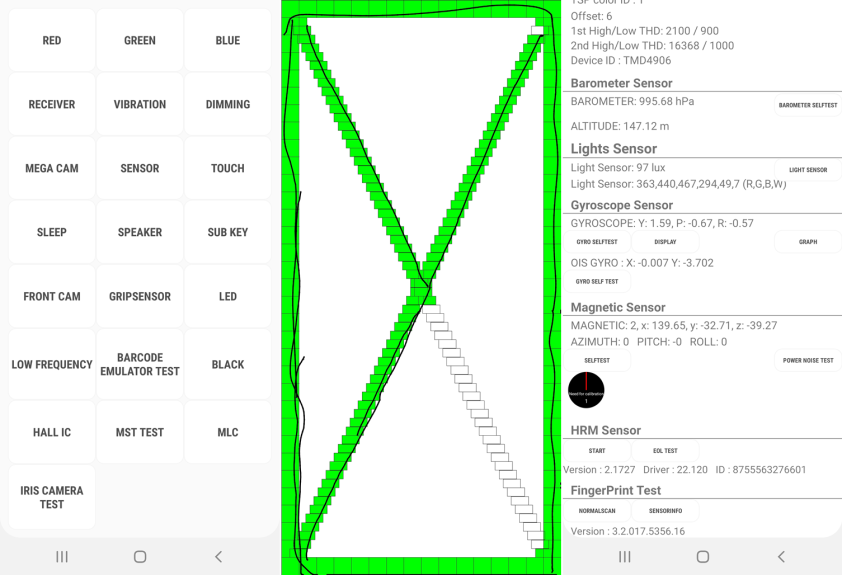Run the POWER NOISE TEST
The height and width of the screenshot is (575, 842).
coord(808,360)
